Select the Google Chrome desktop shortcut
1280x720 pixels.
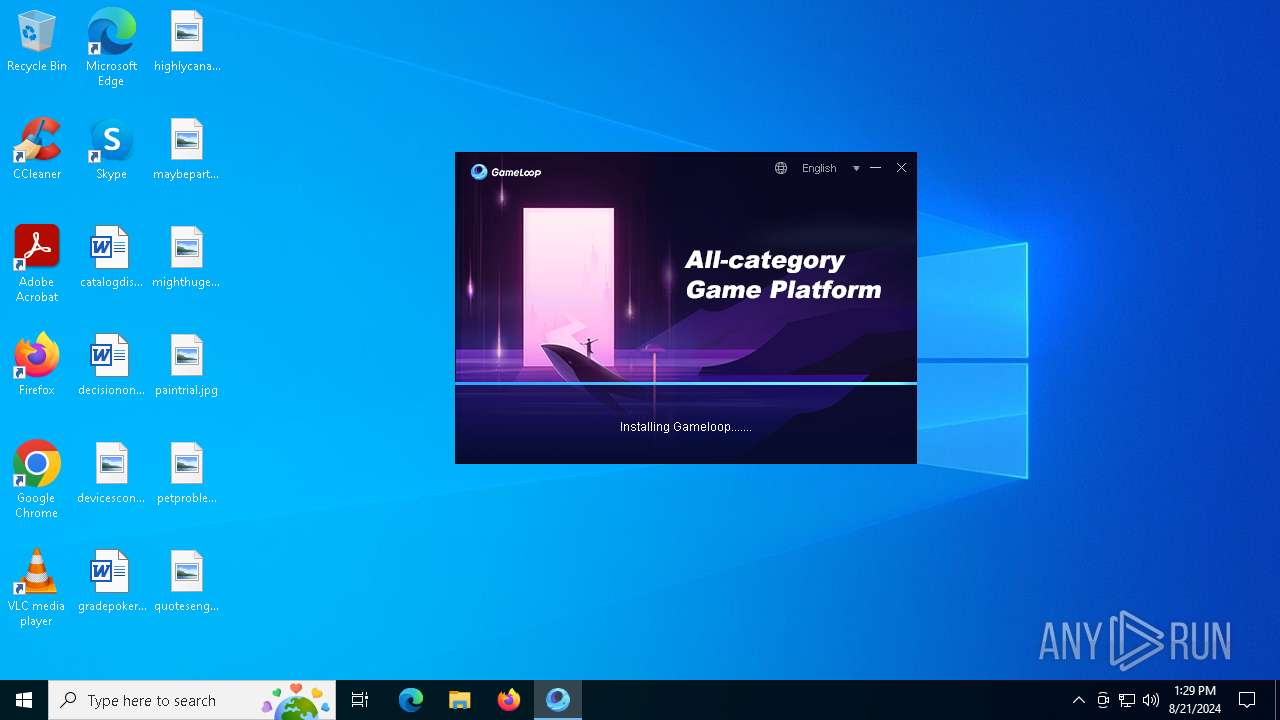(37, 480)
